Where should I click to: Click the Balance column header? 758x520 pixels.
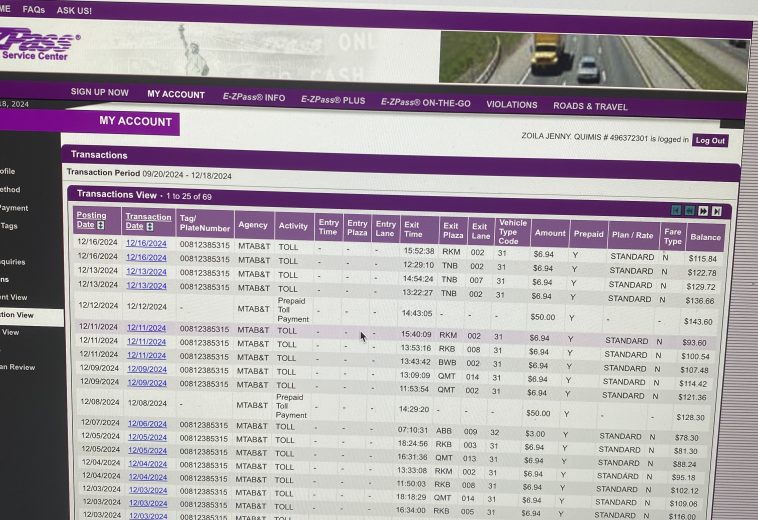[x=705, y=237]
